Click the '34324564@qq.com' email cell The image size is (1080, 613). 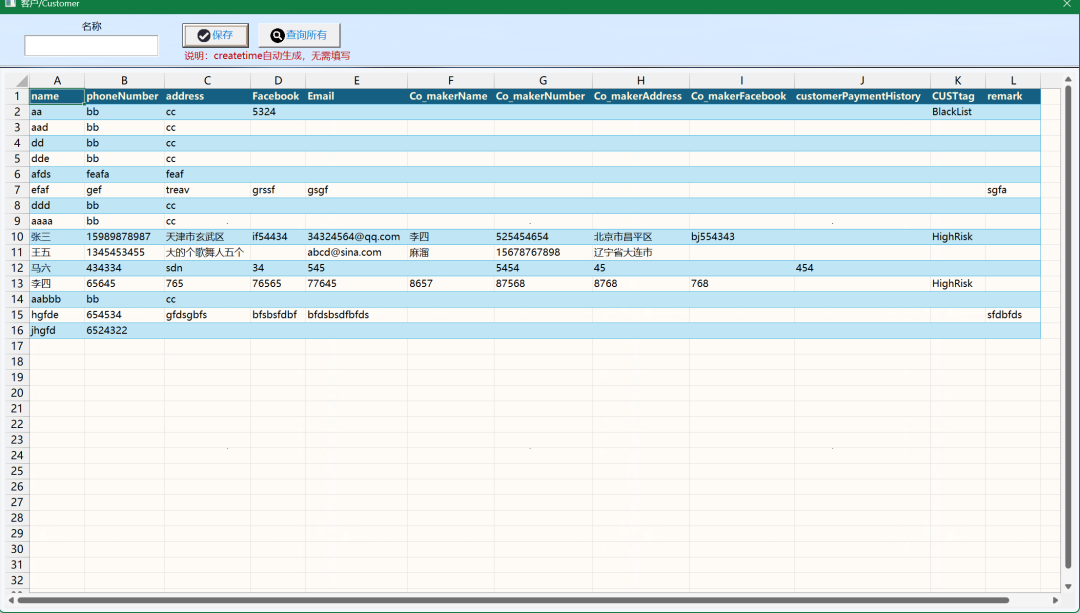pos(356,236)
